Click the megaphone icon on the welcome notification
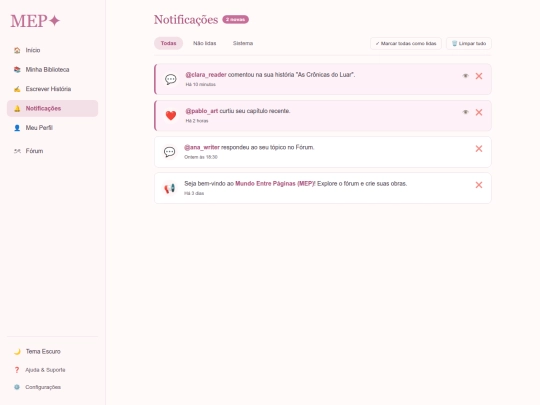This screenshot has width=540, height=405. 169,188
